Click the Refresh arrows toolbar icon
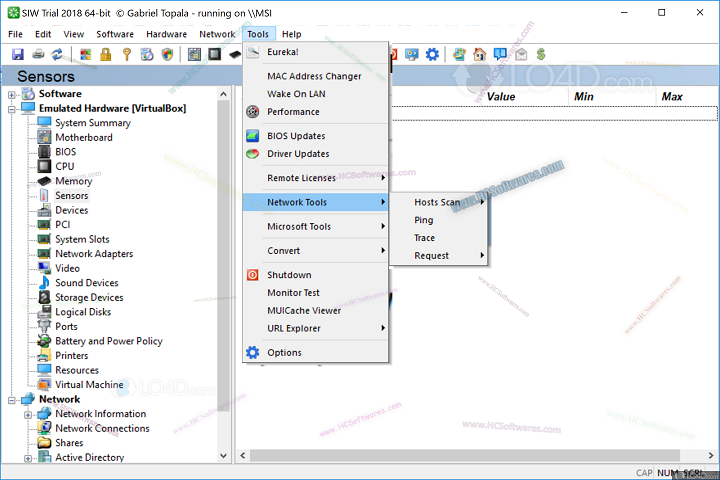Screen dimensions: 720x480 click(57, 54)
